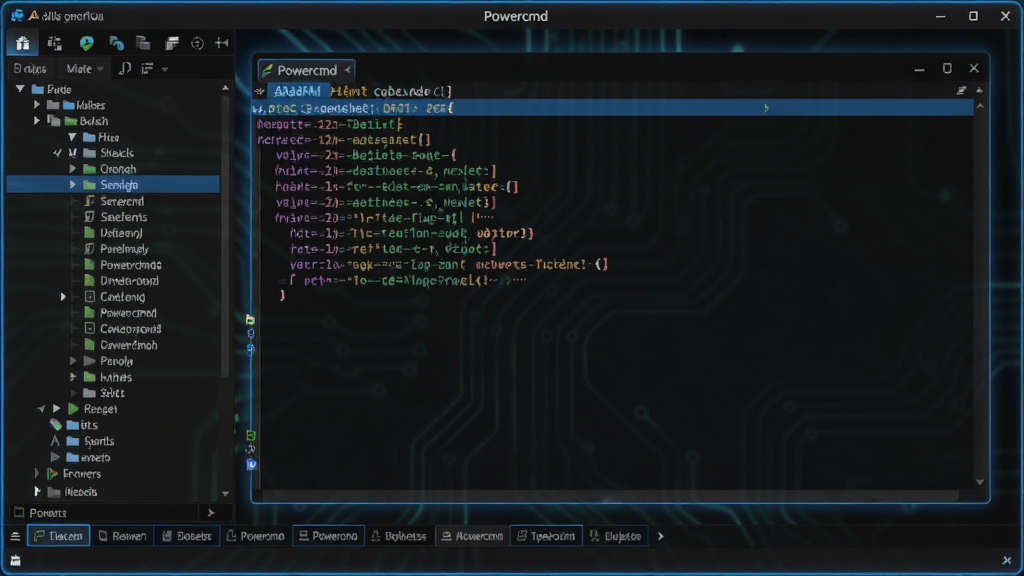The image size is (1024, 576).
Task: Click the blue square icon at the gutter bottom
Action: coord(251,464)
